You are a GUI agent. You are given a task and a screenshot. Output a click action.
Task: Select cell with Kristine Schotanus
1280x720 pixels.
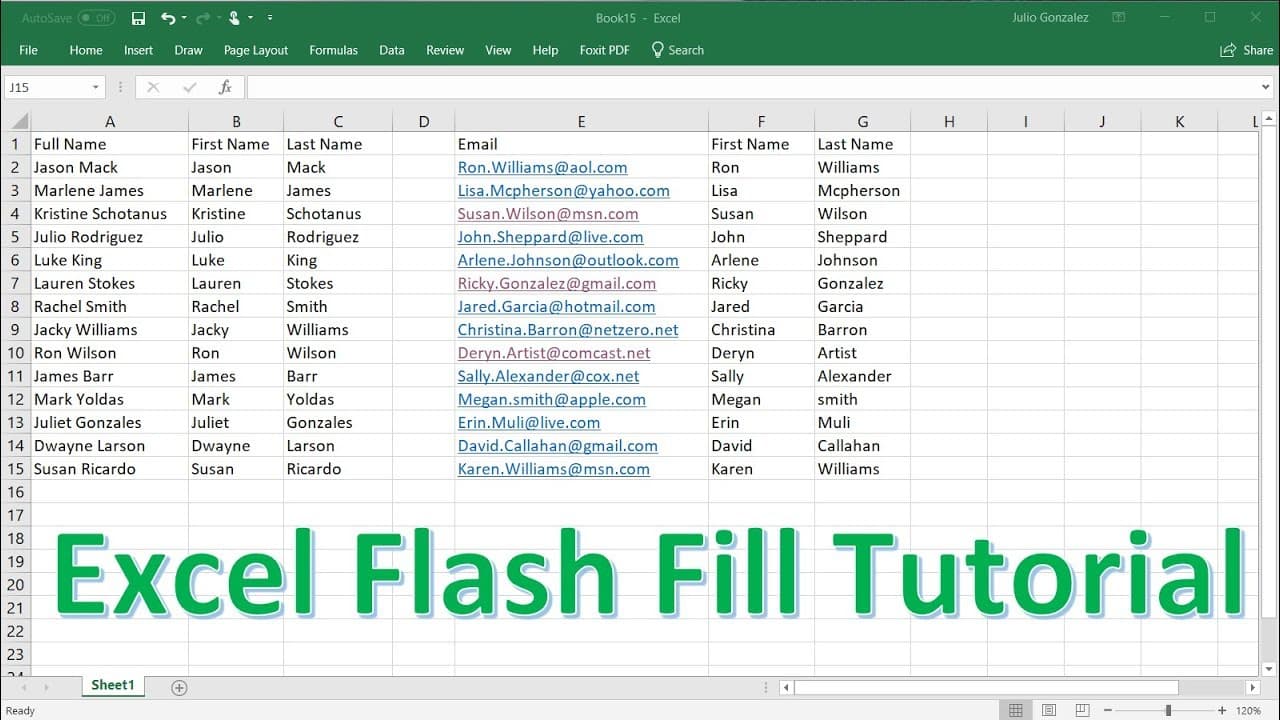click(110, 214)
